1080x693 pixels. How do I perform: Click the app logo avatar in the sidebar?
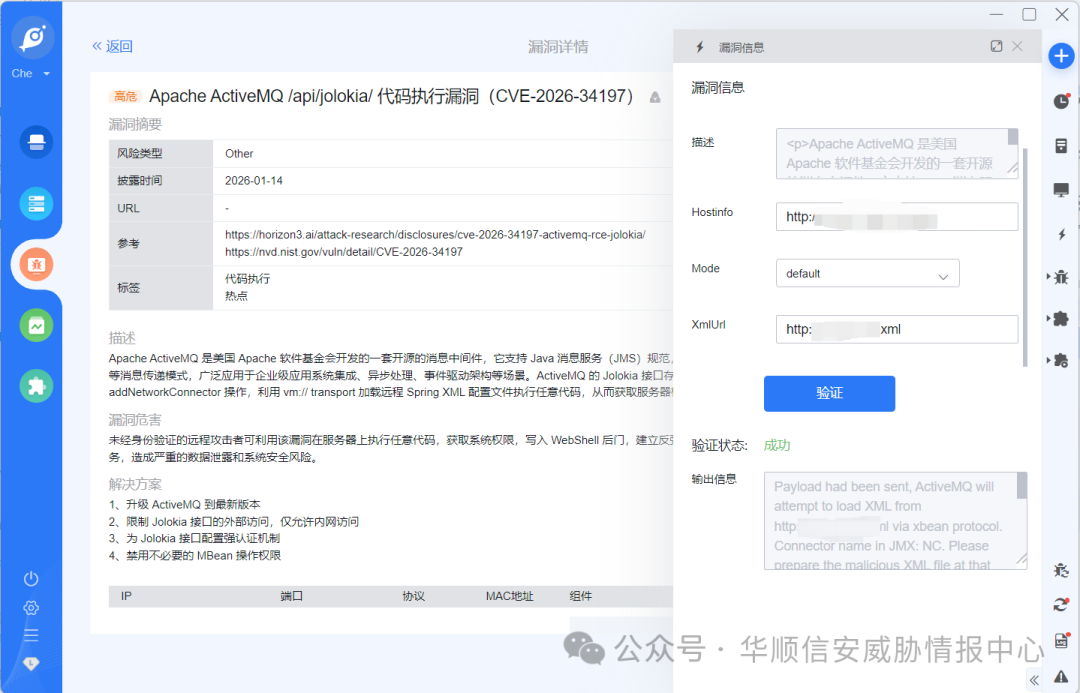(32, 37)
